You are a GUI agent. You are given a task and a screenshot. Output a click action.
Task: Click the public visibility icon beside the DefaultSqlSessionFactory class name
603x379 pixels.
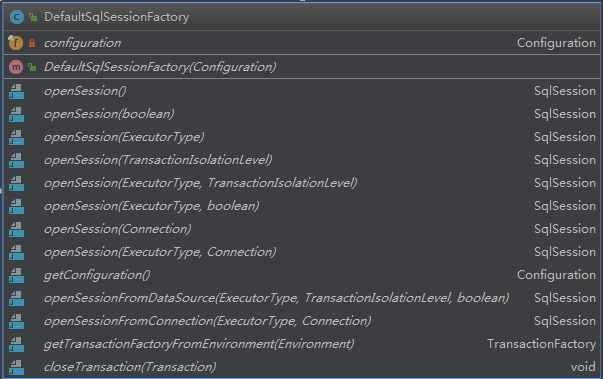pyautogui.click(x=33, y=17)
